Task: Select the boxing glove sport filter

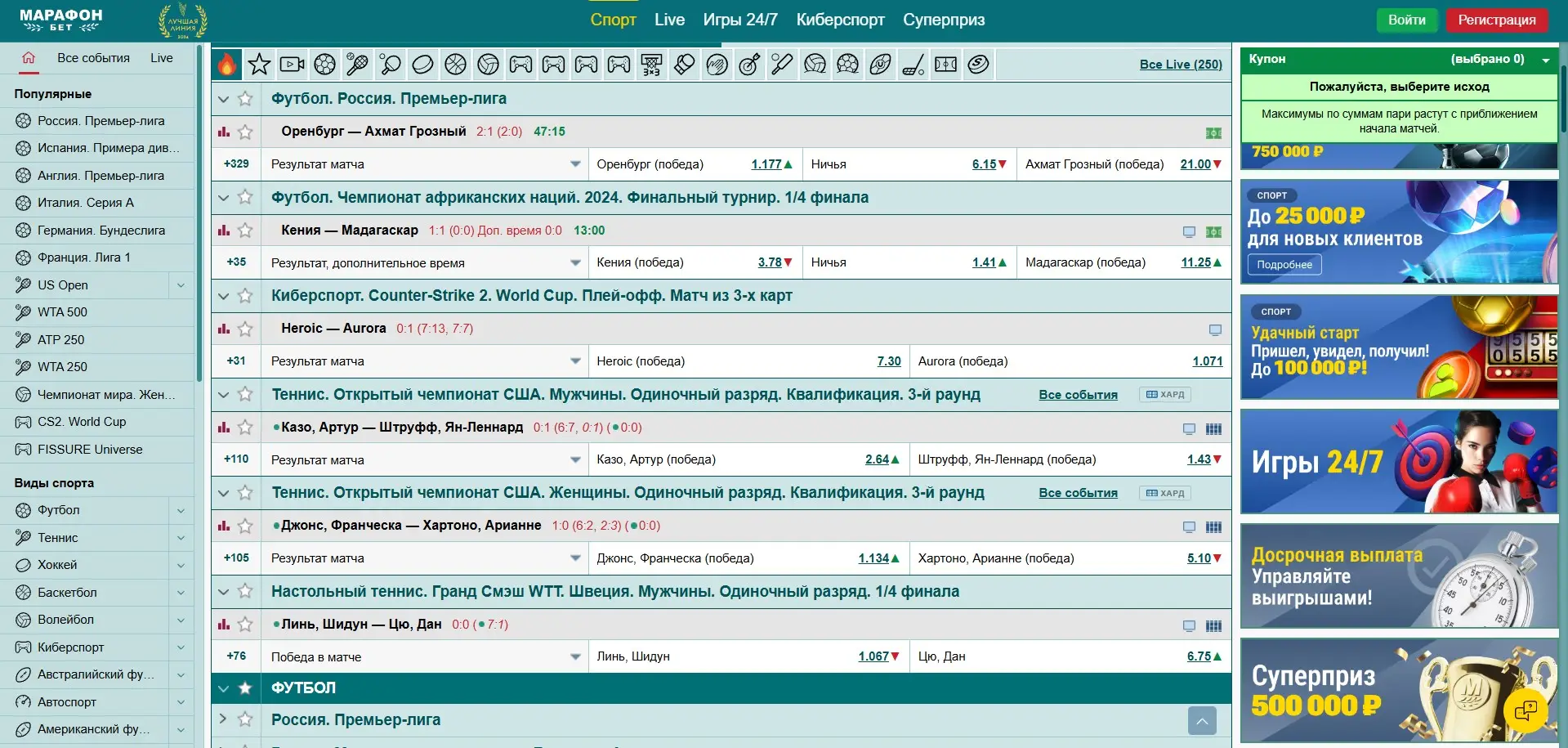Action: tap(684, 64)
